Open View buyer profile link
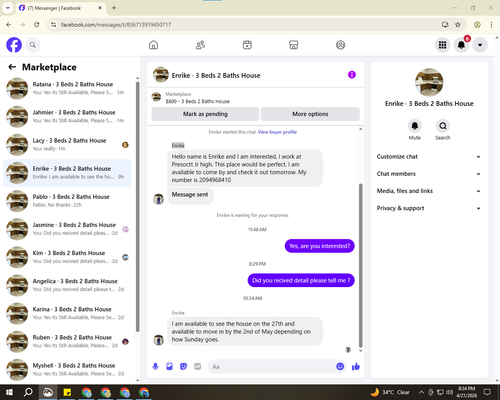This screenshot has width=500, height=400. 277,132
